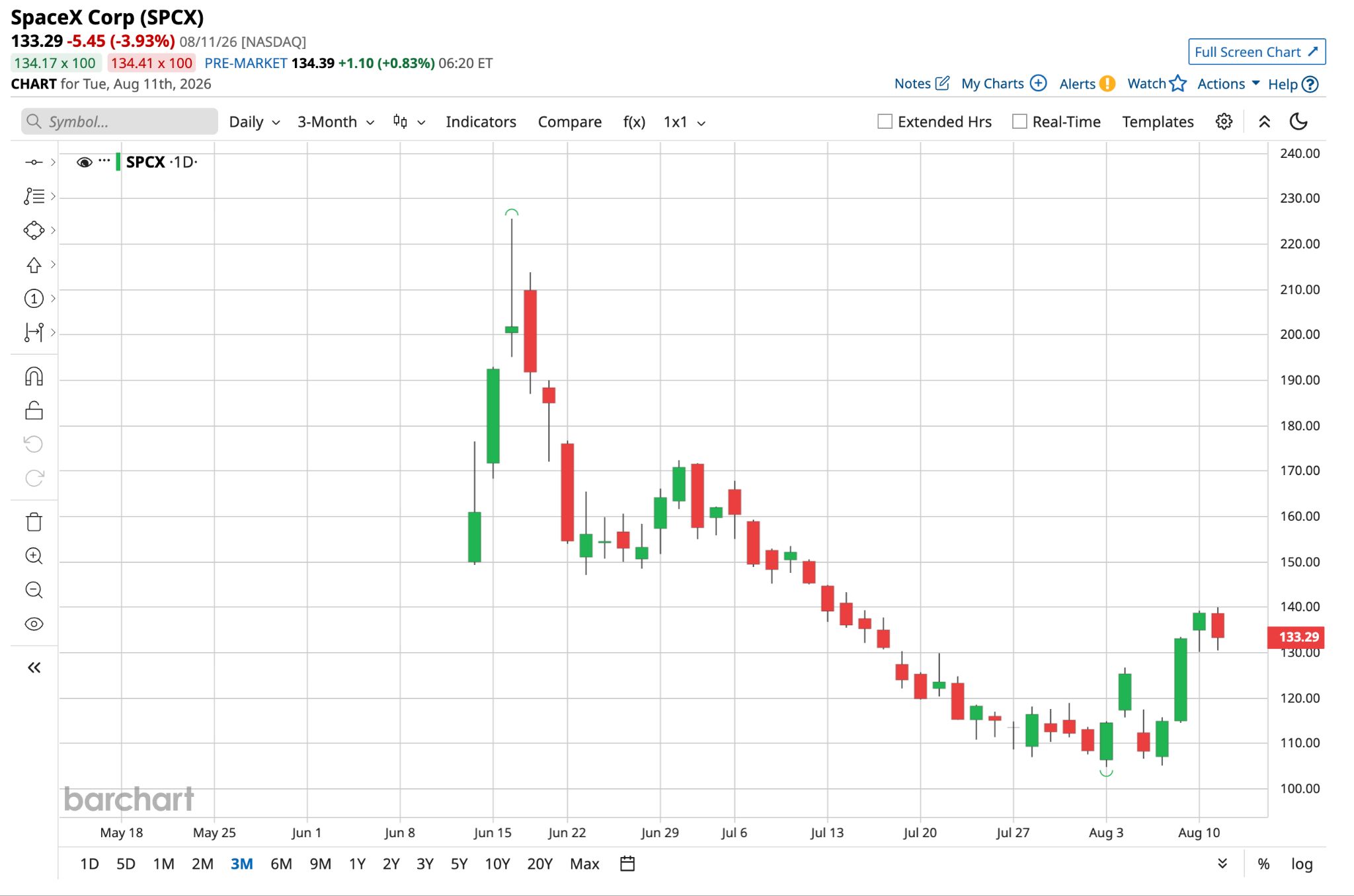The image size is (1354, 896).
Task: Select the shapes polygon tool
Action: click(34, 230)
